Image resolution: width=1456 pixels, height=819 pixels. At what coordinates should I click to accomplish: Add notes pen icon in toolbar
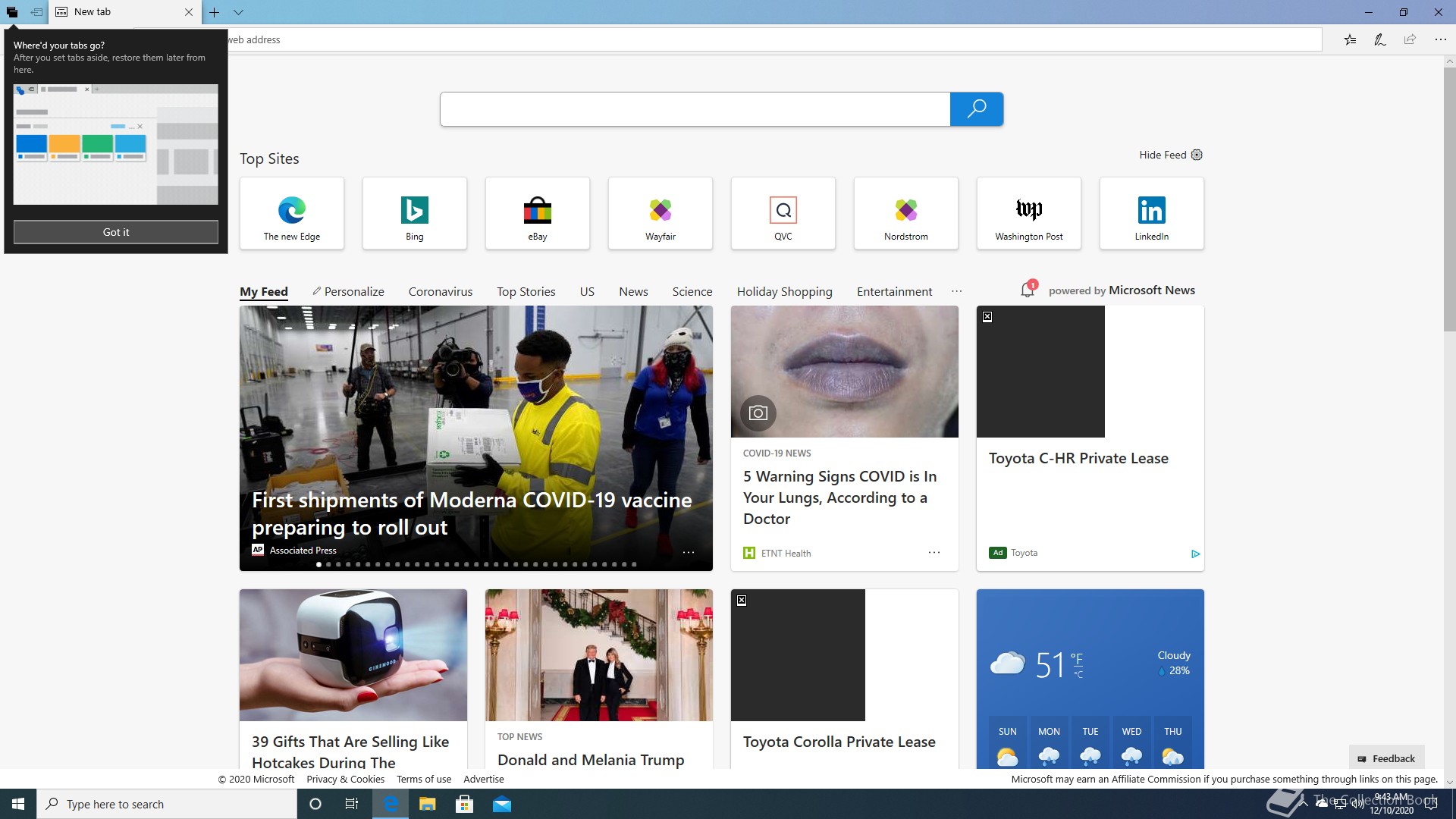pyautogui.click(x=1380, y=39)
